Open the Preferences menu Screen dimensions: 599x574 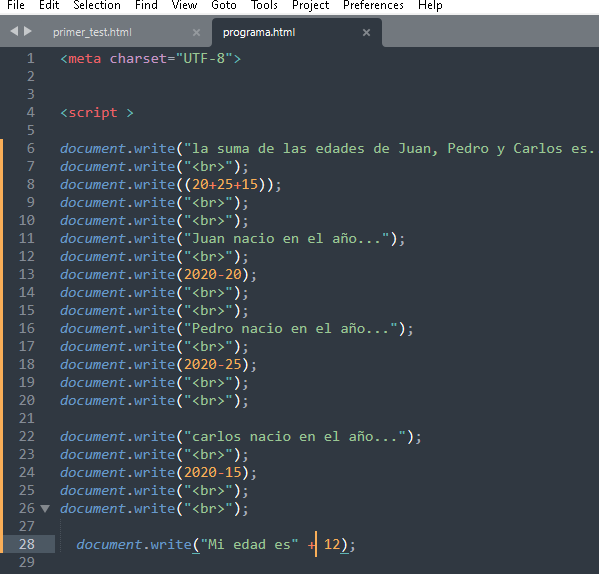(x=373, y=5)
